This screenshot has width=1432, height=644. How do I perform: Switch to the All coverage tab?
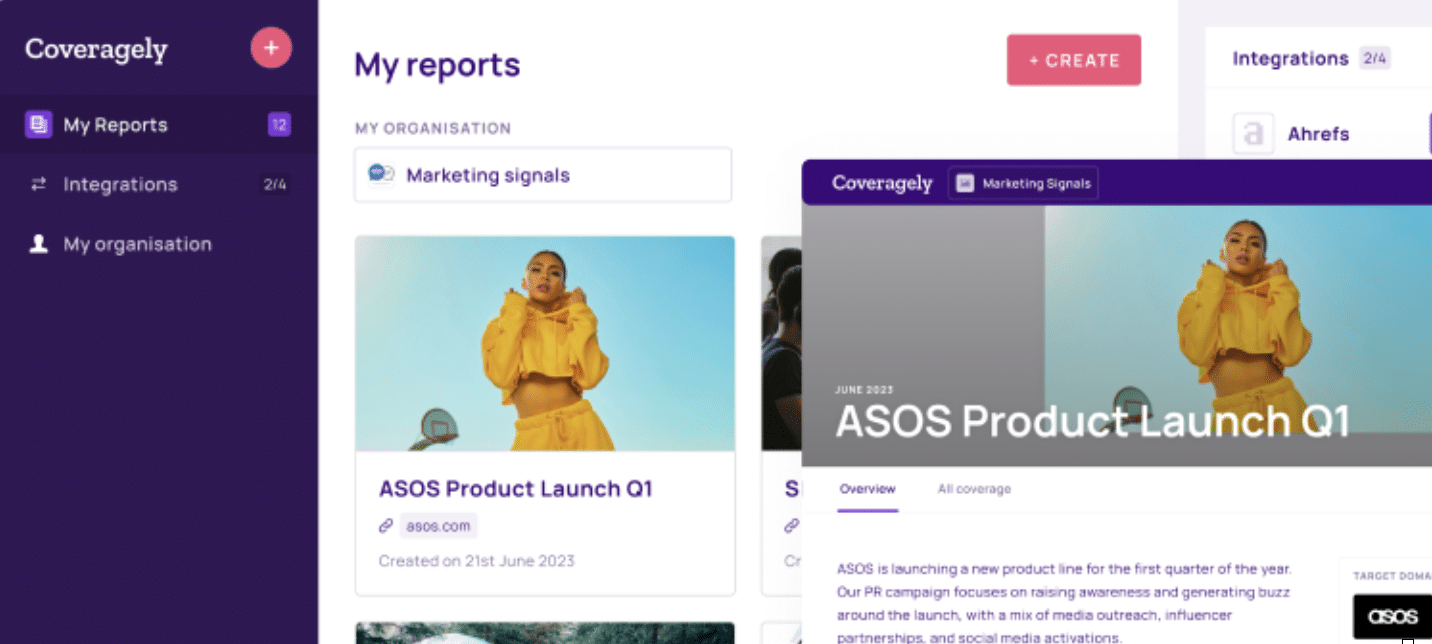[x=973, y=489]
